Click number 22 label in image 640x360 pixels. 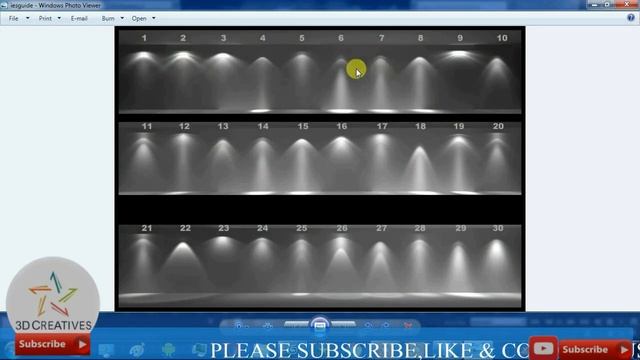pos(185,228)
